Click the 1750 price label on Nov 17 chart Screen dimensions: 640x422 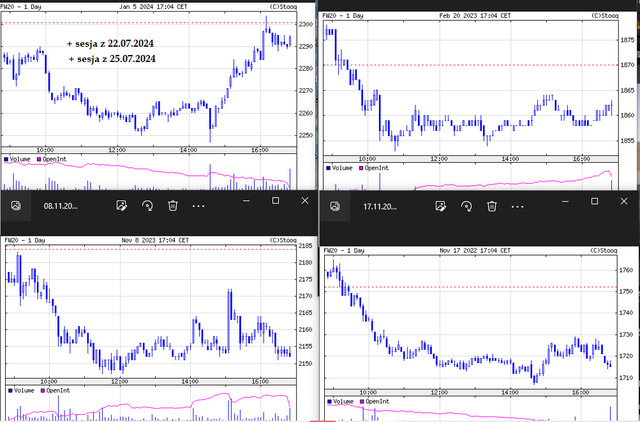pyautogui.click(x=626, y=291)
